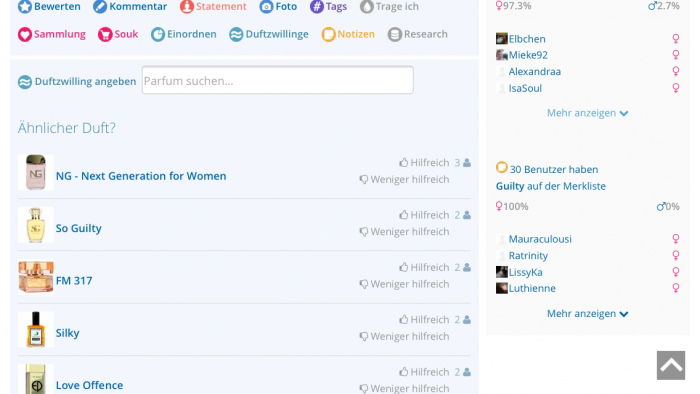Click the Duftzwillinge waves icon
Screen dimensions: 700x394
pyautogui.click(x=236, y=34)
